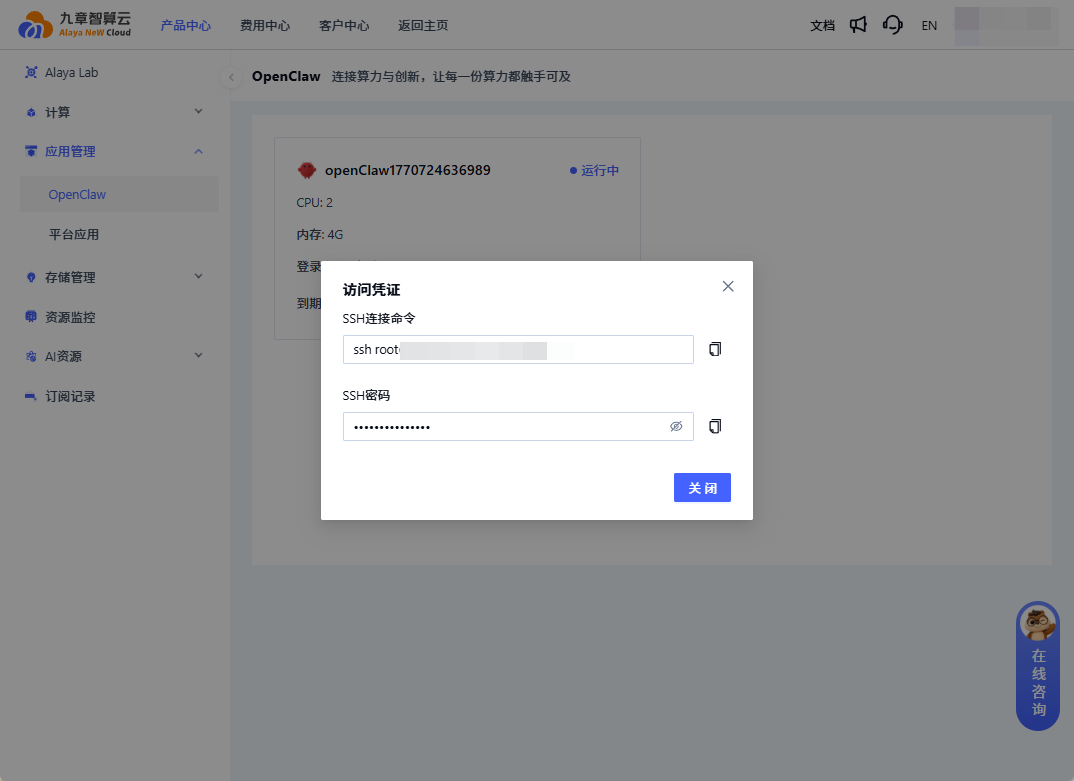Open the 客户中心 menu tab

tap(344, 25)
